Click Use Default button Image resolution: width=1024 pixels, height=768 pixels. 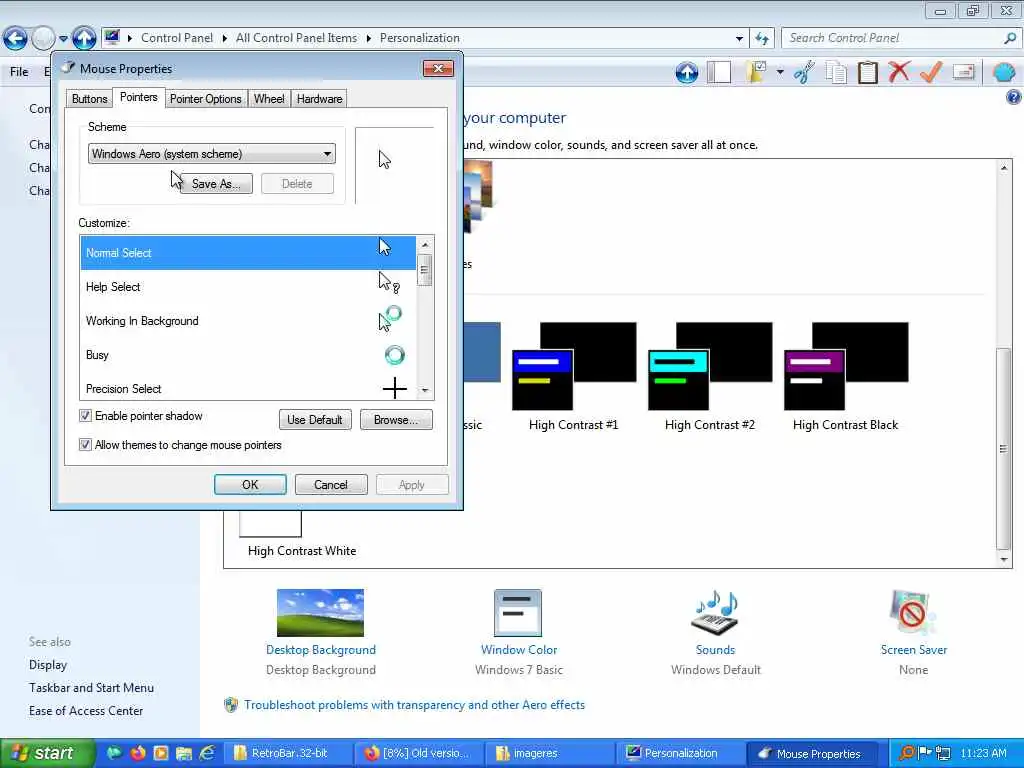point(315,419)
